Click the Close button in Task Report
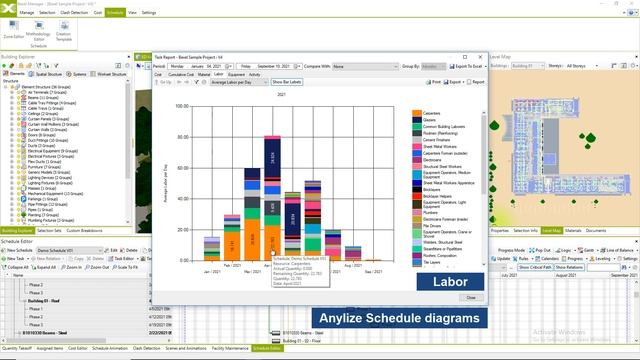 tap(471, 298)
